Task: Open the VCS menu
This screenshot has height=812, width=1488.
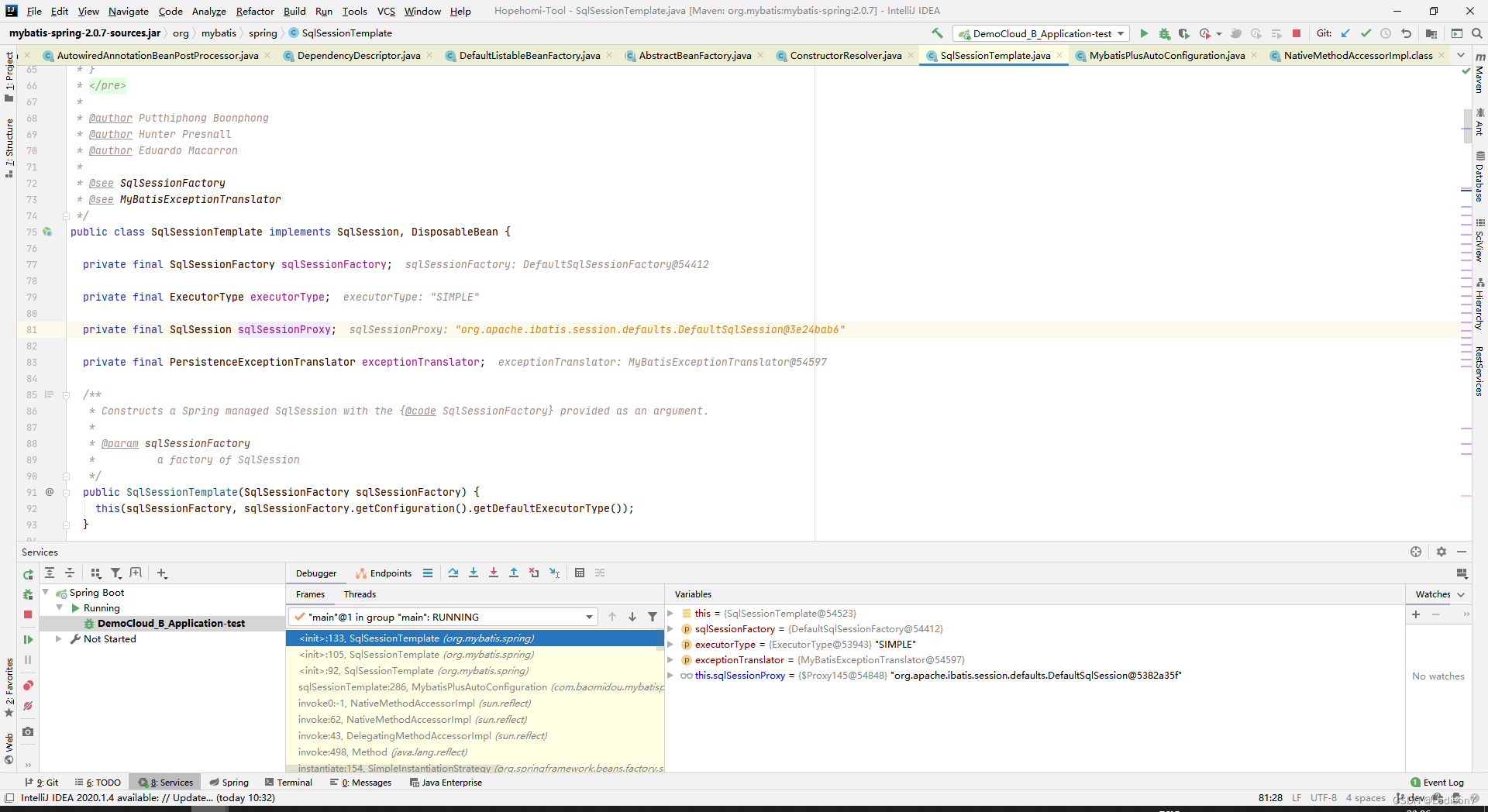Action: click(386, 11)
